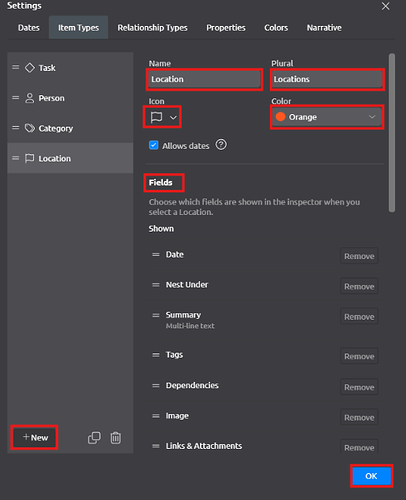
Task: Select the Category tag icon
Action: [30, 128]
